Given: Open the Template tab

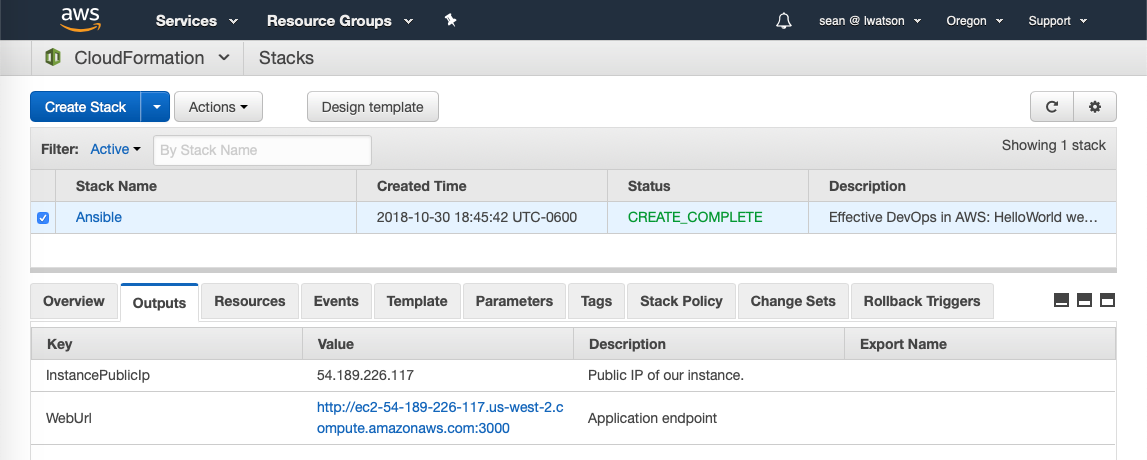Looking at the screenshot, I should pos(417,301).
